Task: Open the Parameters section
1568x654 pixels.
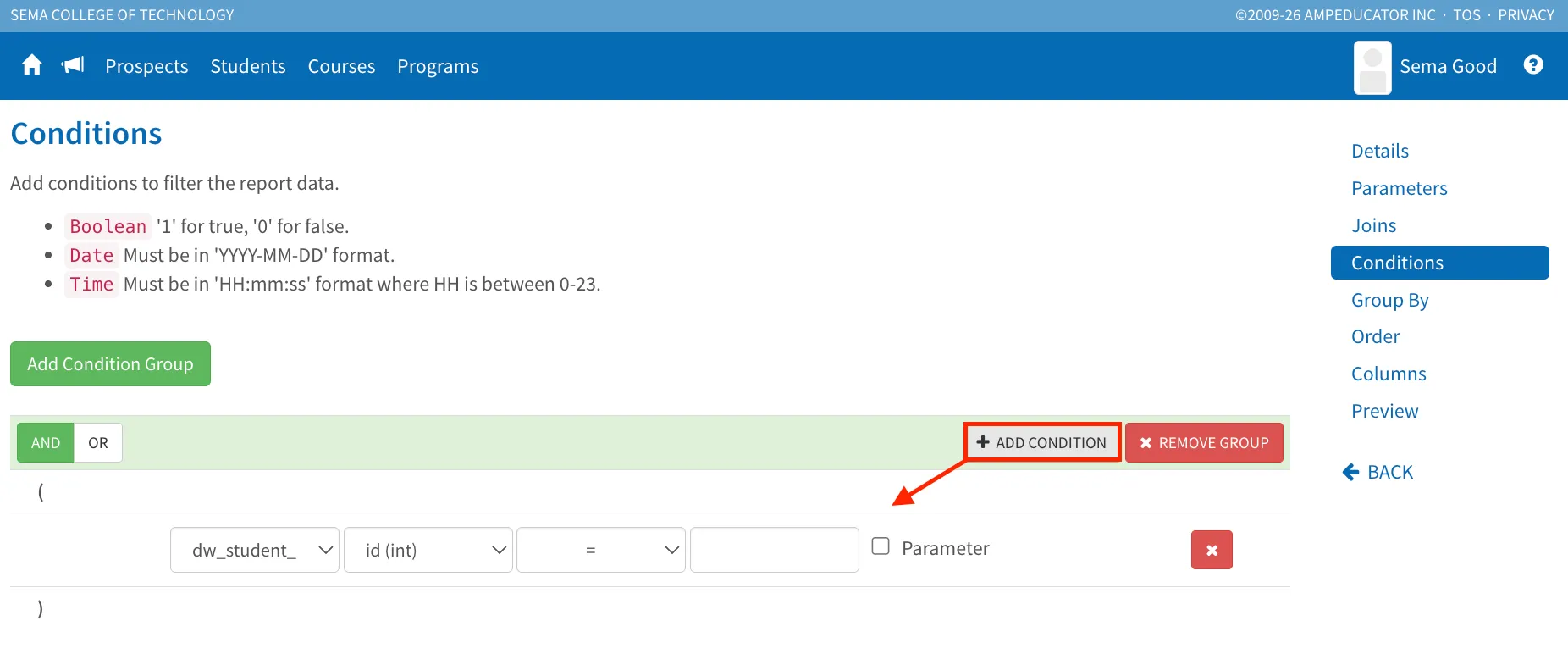Action: click(x=1400, y=188)
